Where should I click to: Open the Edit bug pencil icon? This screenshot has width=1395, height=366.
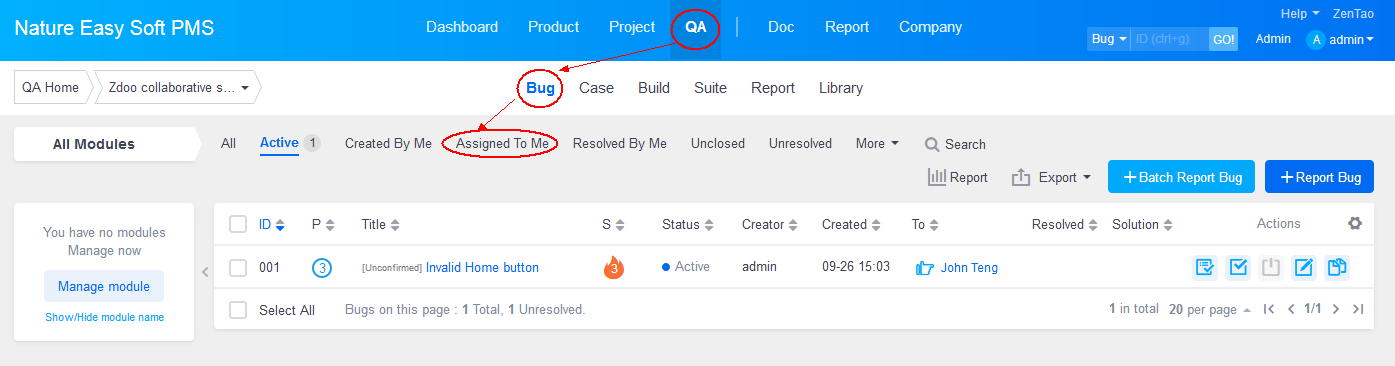coord(1304,267)
